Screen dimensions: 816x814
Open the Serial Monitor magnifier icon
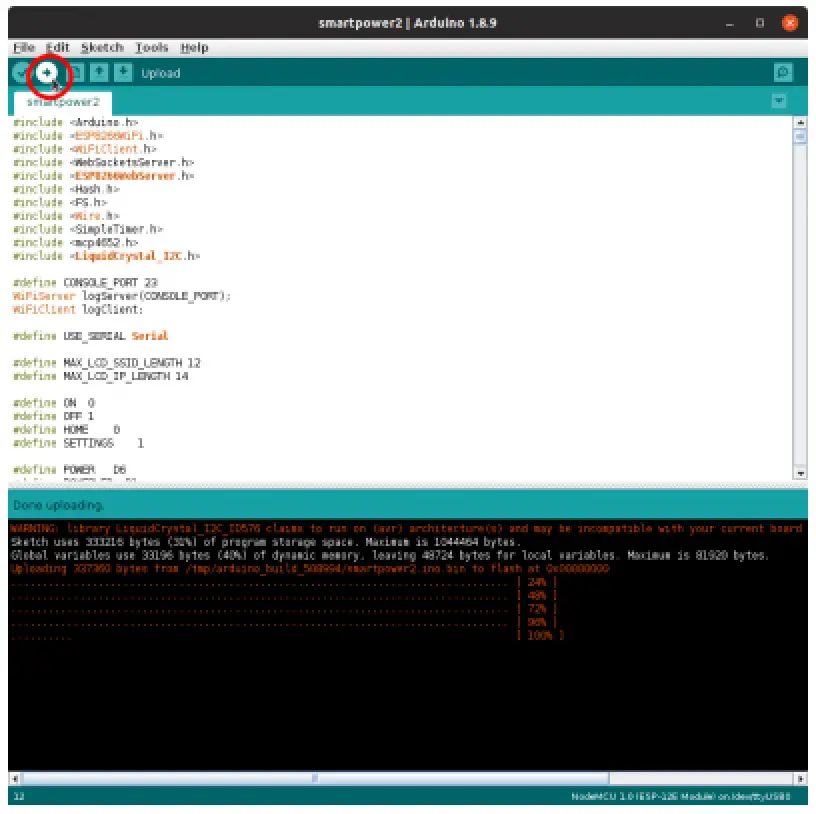pyautogui.click(x=783, y=73)
